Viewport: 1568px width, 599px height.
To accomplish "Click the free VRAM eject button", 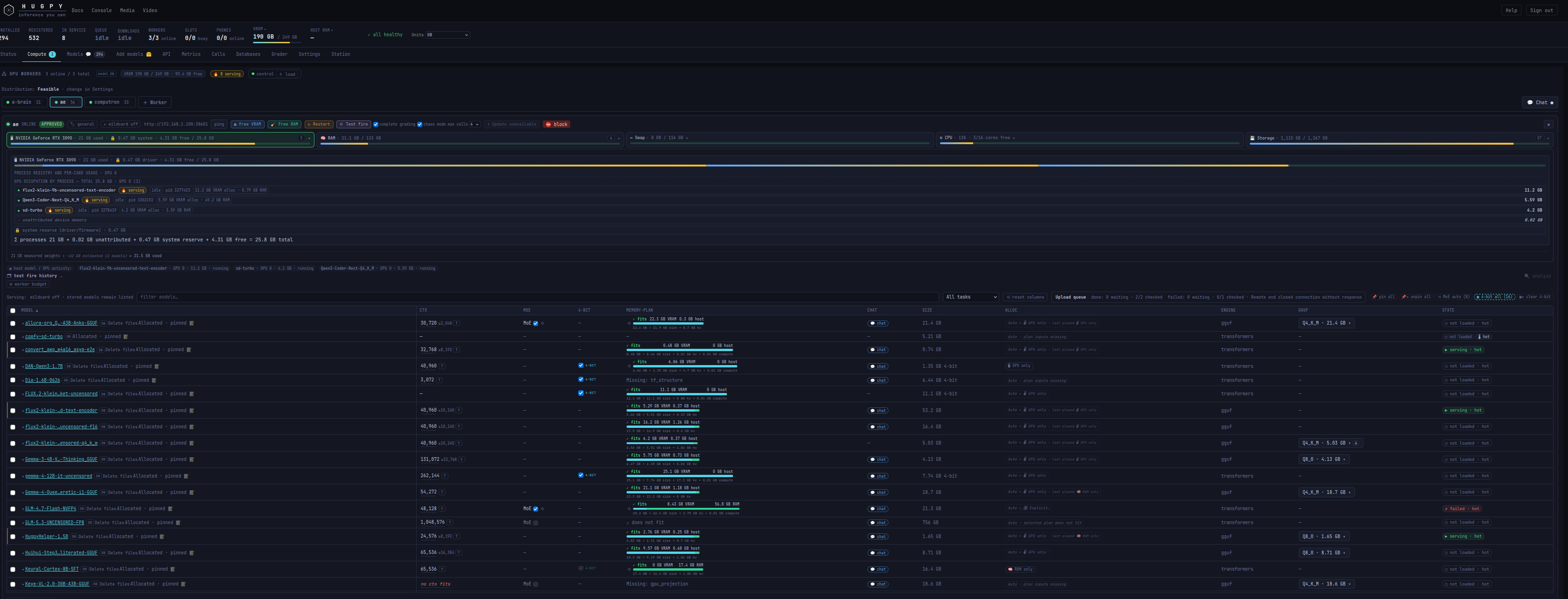I will pos(247,124).
